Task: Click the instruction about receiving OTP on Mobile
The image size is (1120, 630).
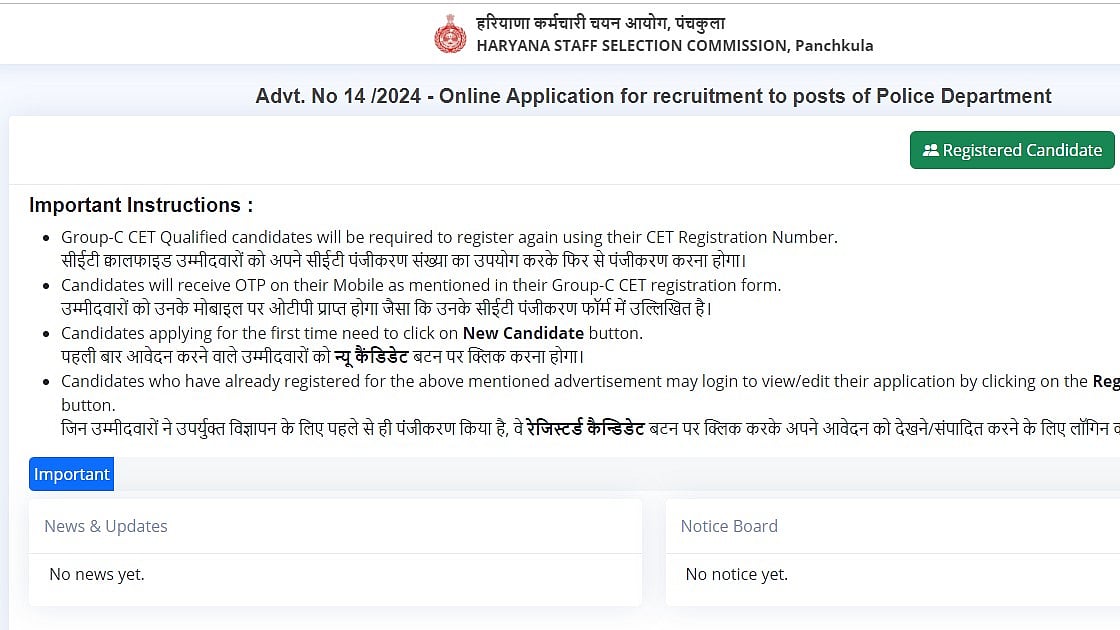Action: tap(421, 285)
